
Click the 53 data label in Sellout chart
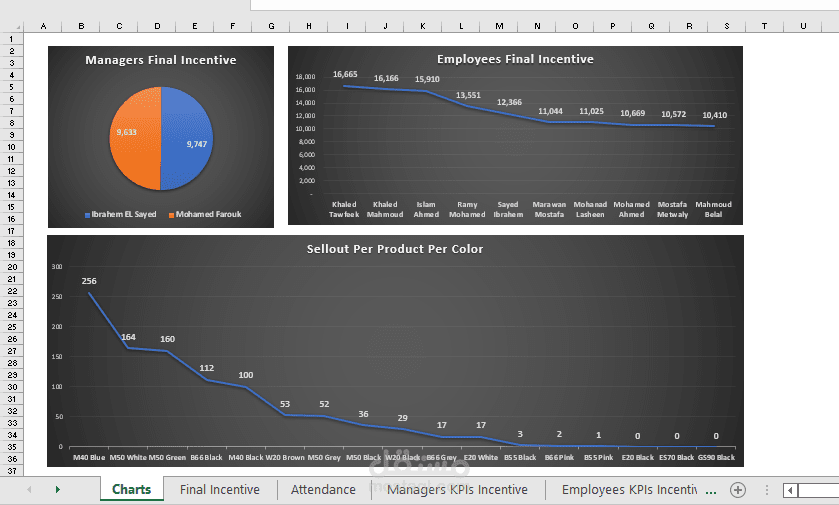(x=285, y=404)
